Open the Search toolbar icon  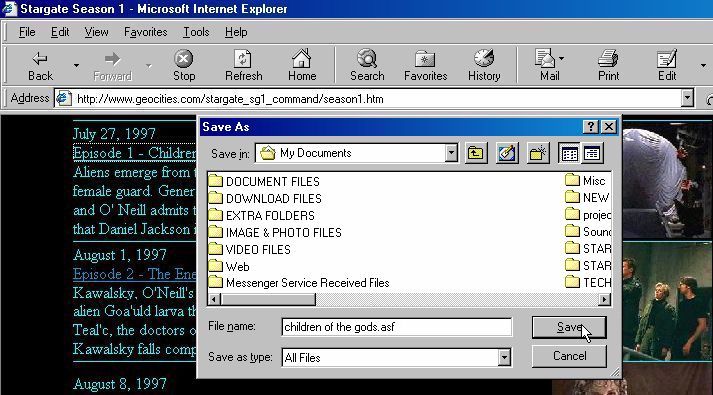tap(367, 66)
